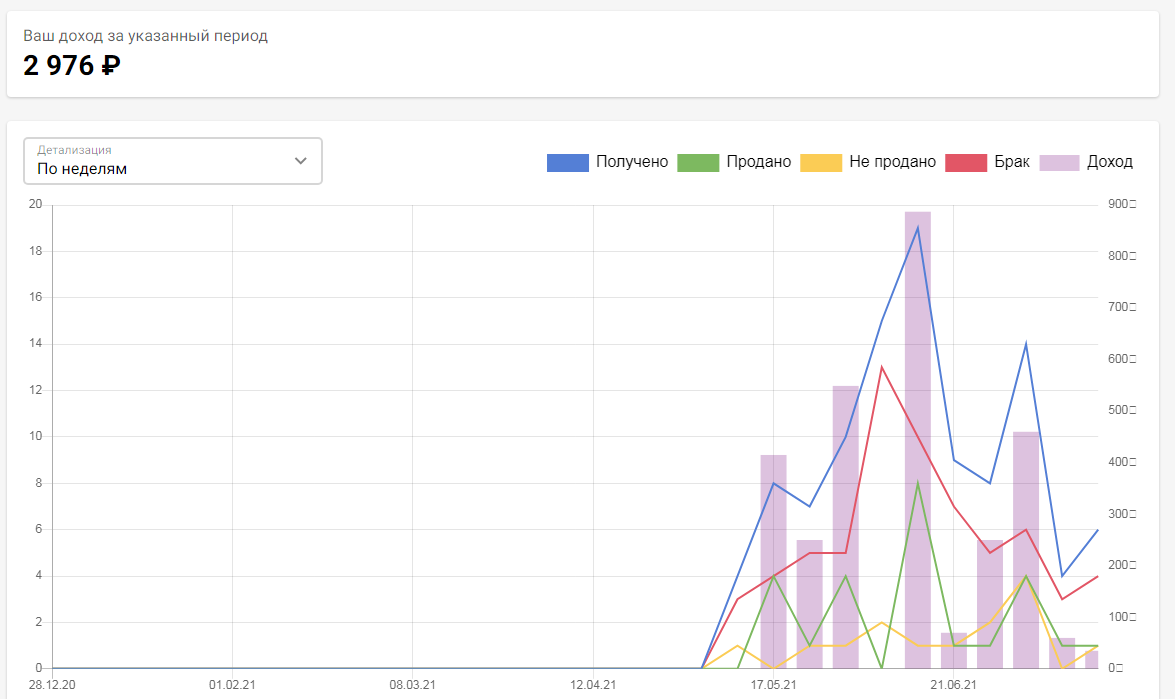1175x699 pixels.
Task: Click the chevron arrow of Детализация dropdown
Action: (x=300, y=161)
